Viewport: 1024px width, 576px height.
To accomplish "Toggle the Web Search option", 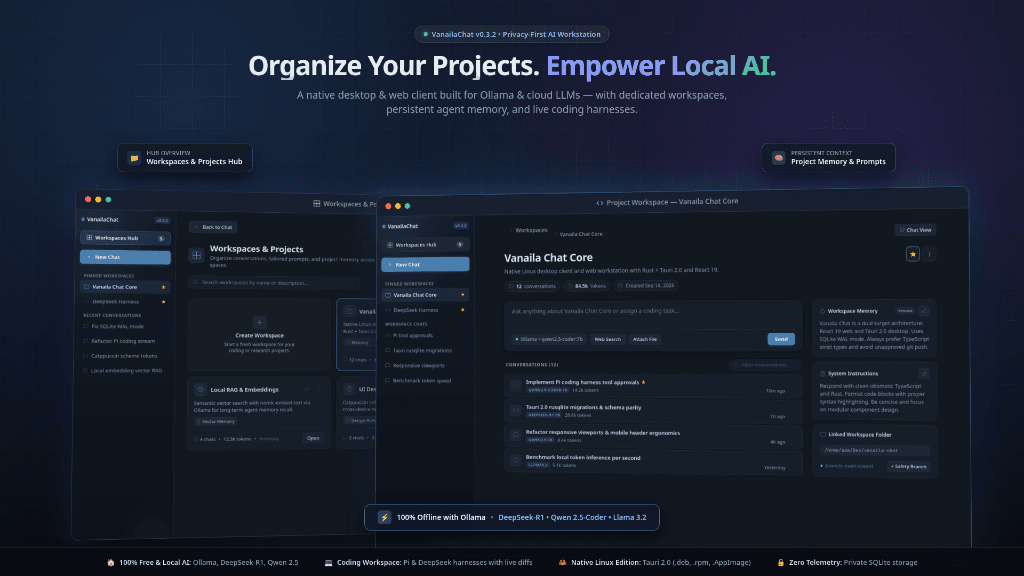I will pyautogui.click(x=607, y=340).
